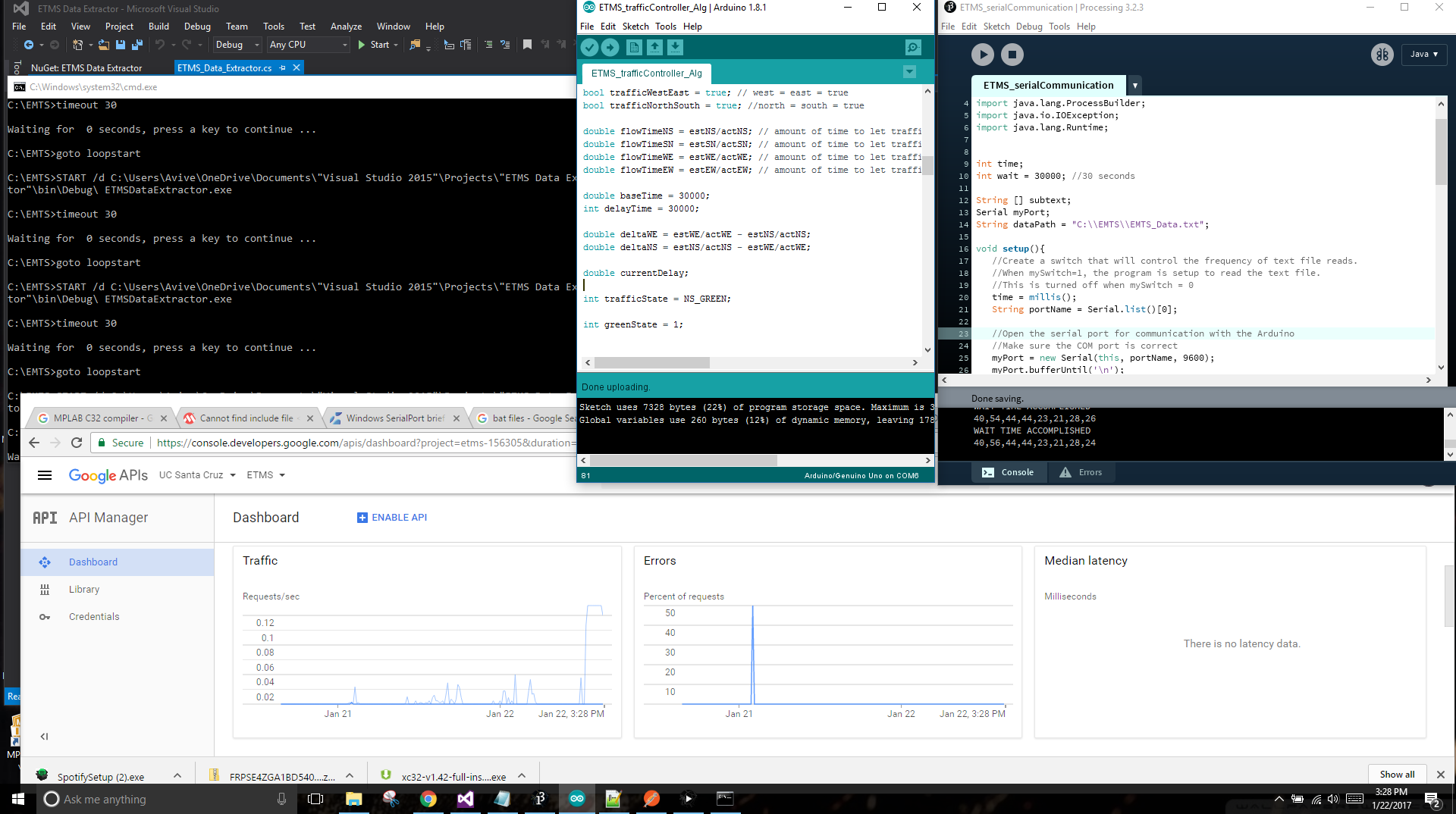Open Visual Studio Analyze menu
Screen dimensions: 1456x814
(346, 27)
